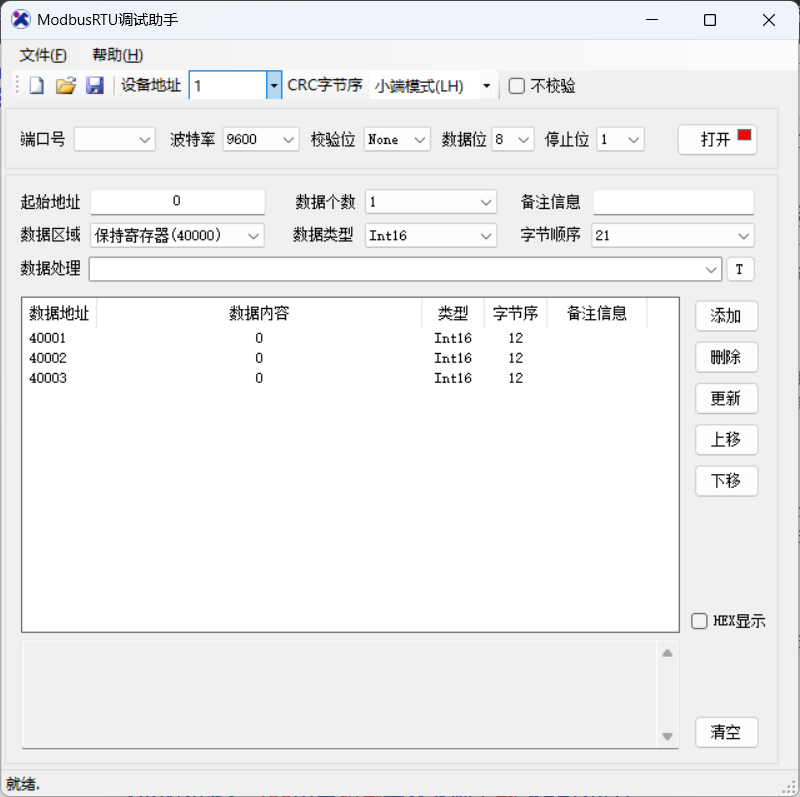This screenshot has width=800, height=797.
Task: Close the ModbusRTU window
Action: click(769, 20)
